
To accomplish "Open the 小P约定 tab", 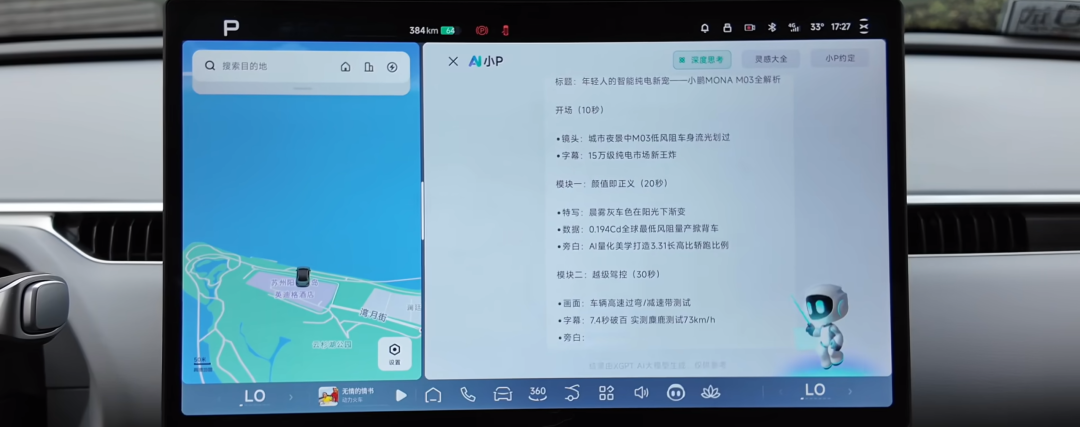I will (840, 59).
